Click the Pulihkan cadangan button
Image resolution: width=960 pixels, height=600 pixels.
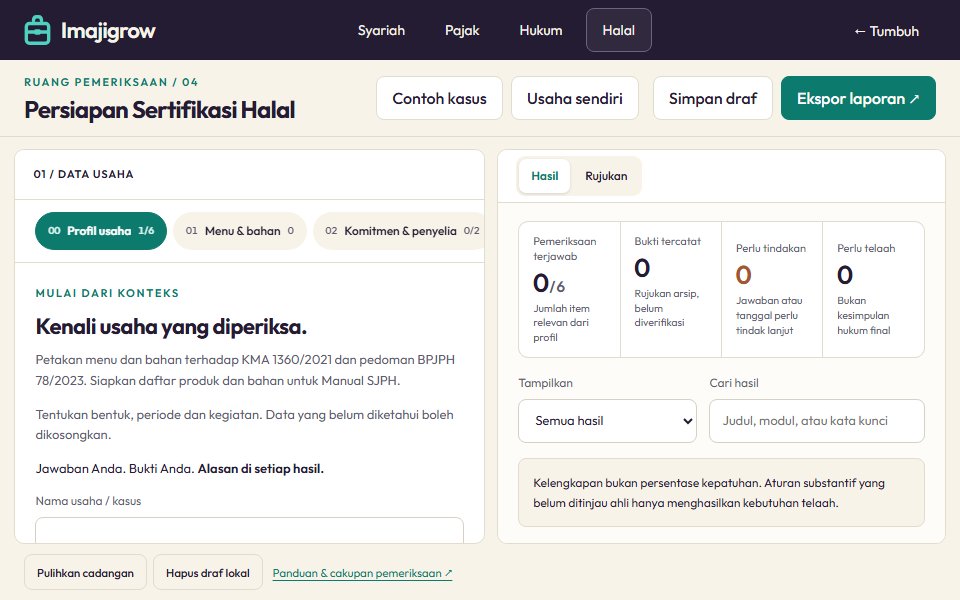click(85, 572)
